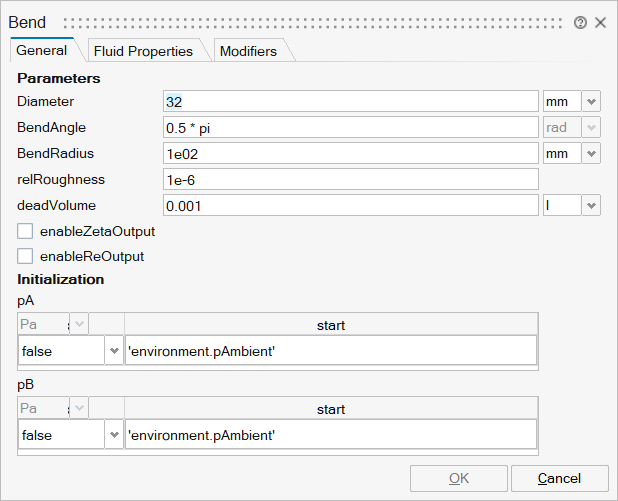Click the BendRadius value field
This screenshot has height=501, width=618.
point(350,153)
